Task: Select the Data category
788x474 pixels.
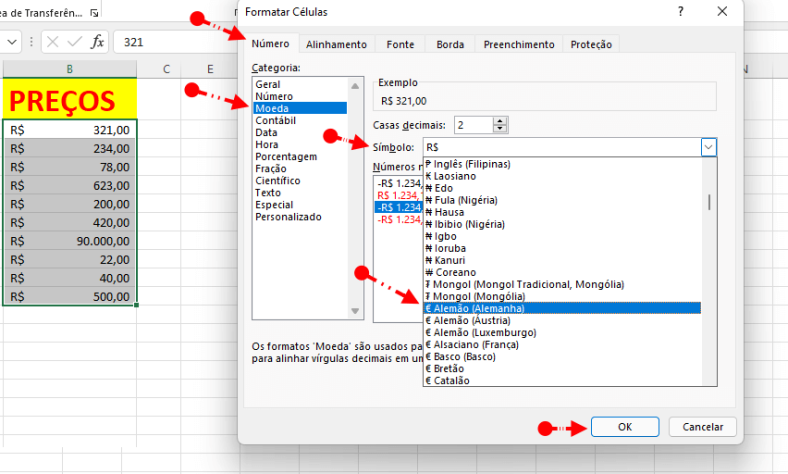Action: [x=300, y=133]
